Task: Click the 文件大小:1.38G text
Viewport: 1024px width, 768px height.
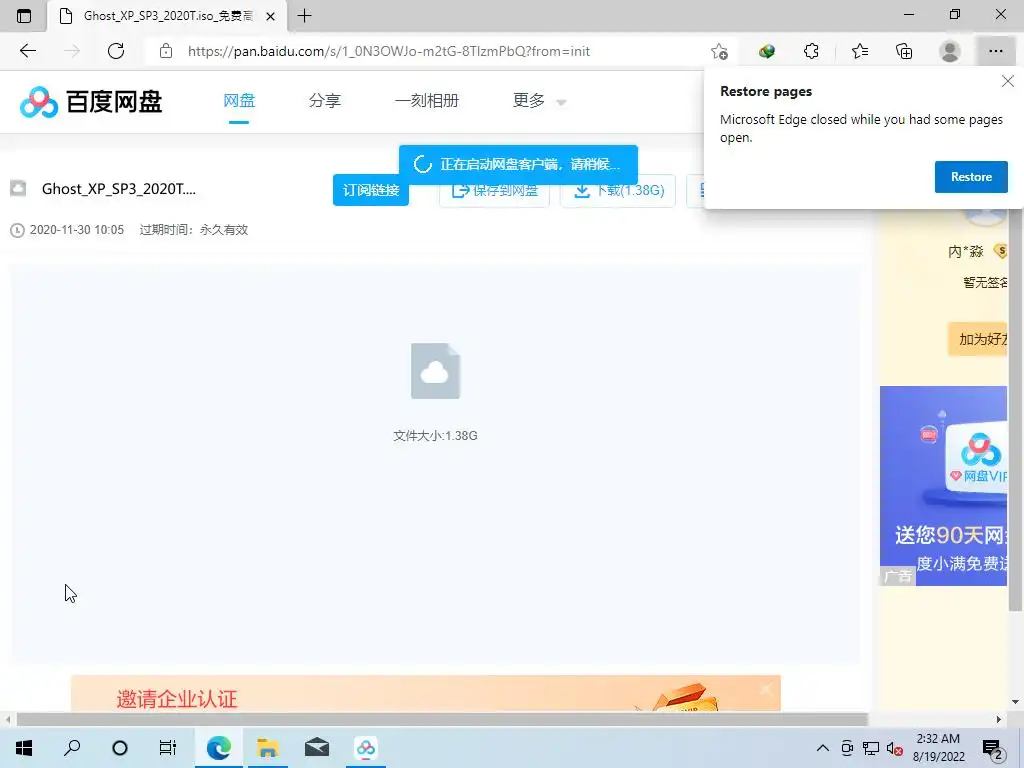Action: 436,436
